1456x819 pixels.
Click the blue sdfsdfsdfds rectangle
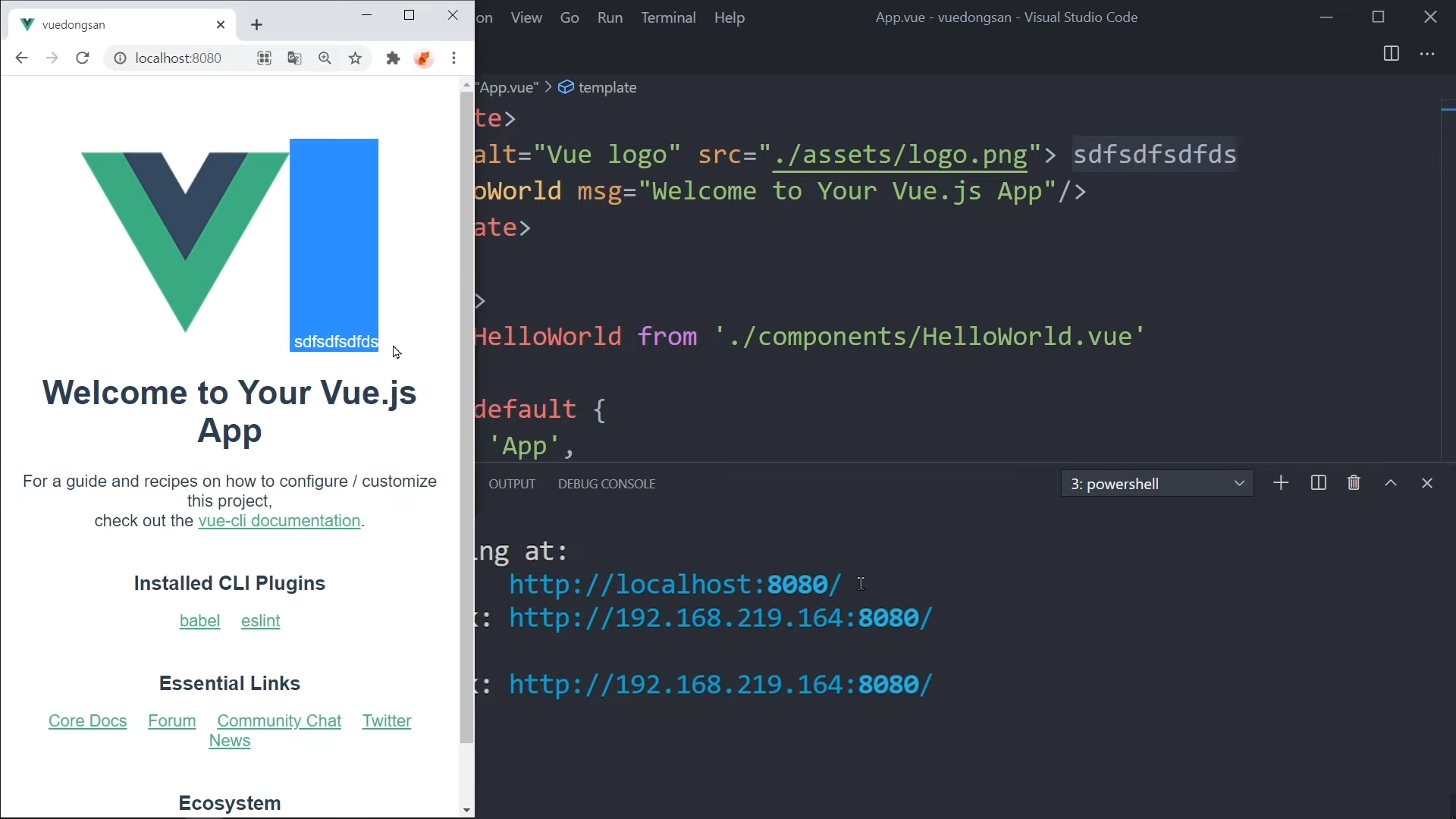click(x=334, y=243)
